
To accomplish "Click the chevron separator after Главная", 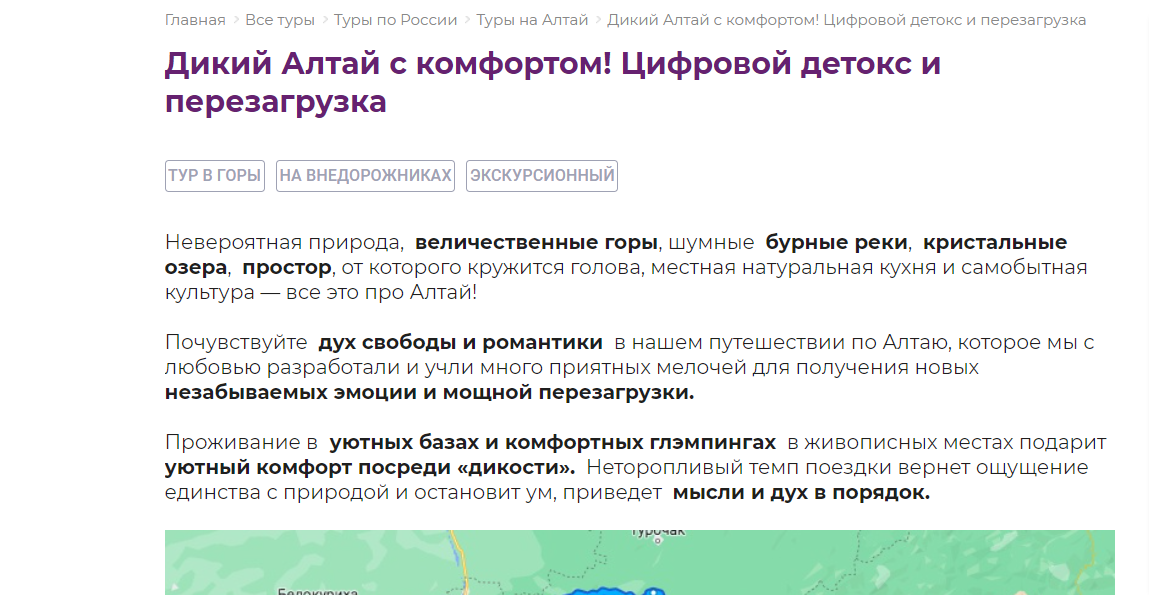I will coord(236,20).
